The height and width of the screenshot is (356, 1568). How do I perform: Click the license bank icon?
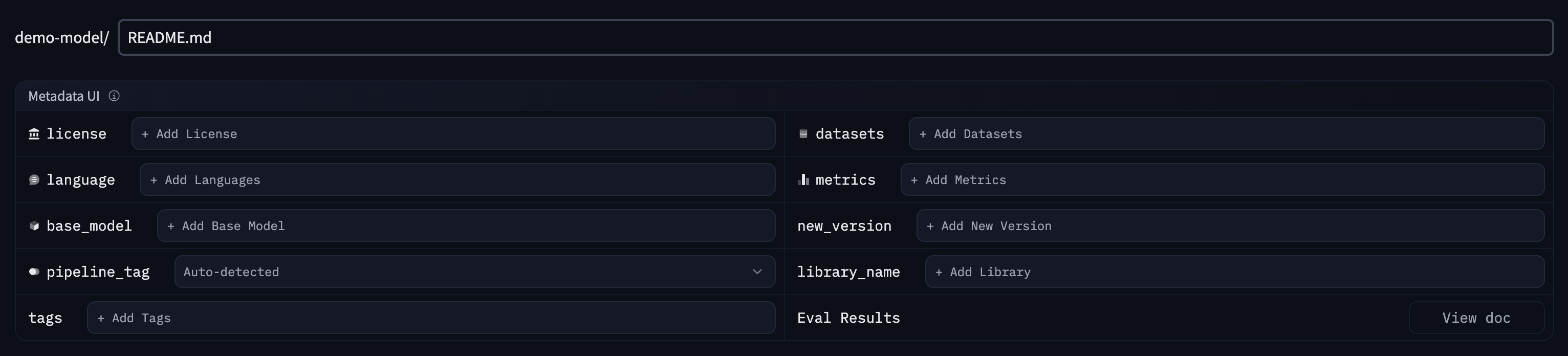pyautogui.click(x=34, y=134)
